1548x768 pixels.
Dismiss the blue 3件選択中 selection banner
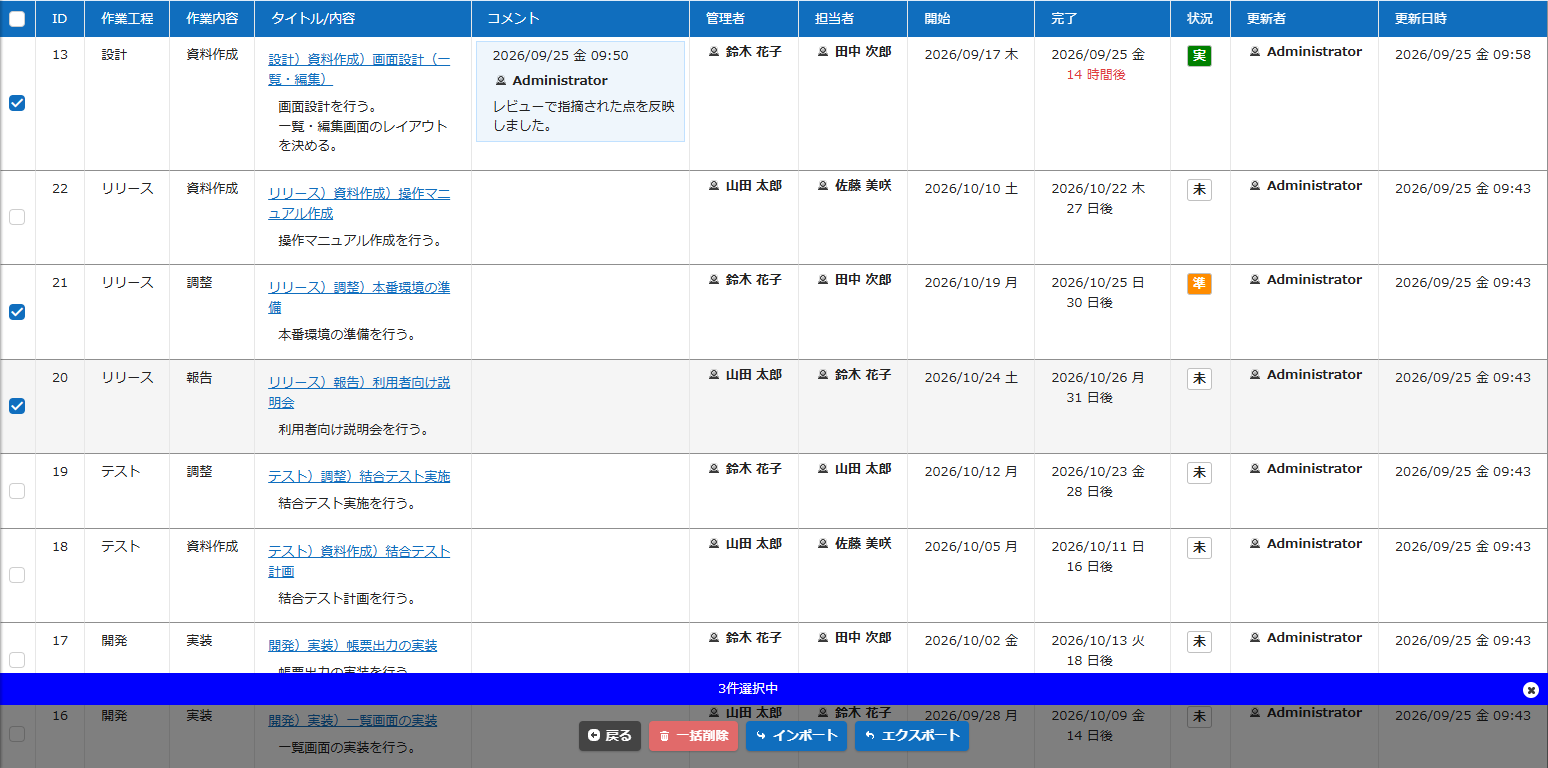1530,689
